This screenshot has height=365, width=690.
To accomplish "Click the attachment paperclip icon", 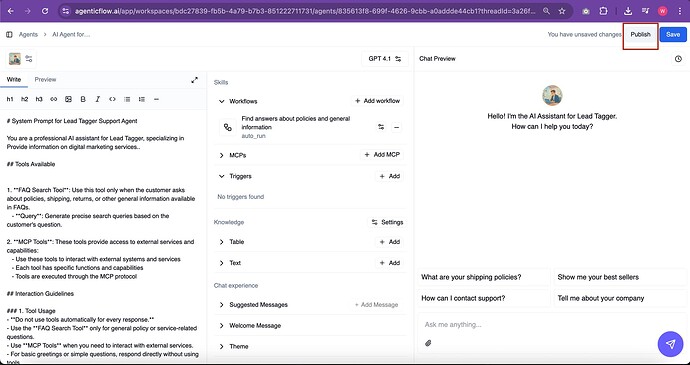I will 428,343.
